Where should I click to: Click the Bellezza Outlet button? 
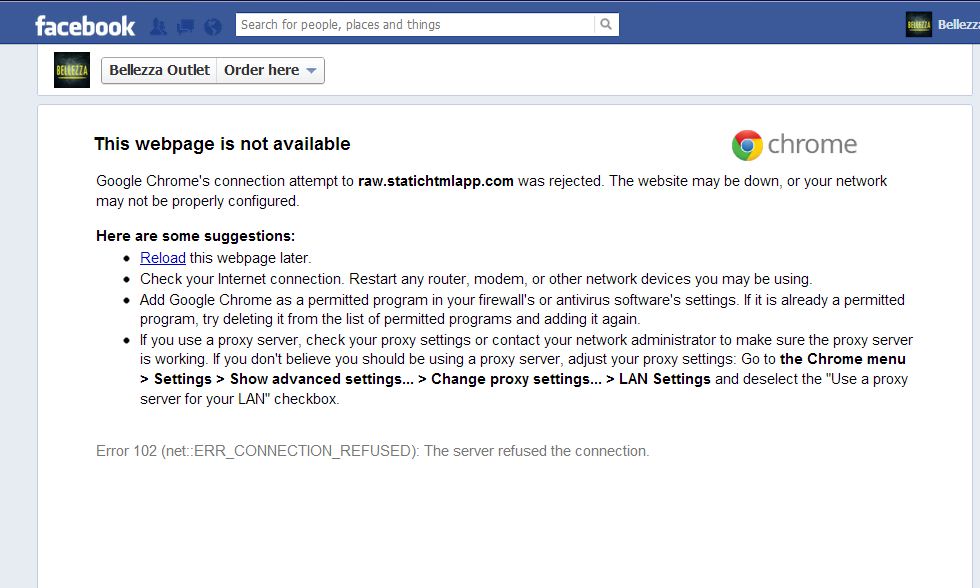(x=159, y=70)
